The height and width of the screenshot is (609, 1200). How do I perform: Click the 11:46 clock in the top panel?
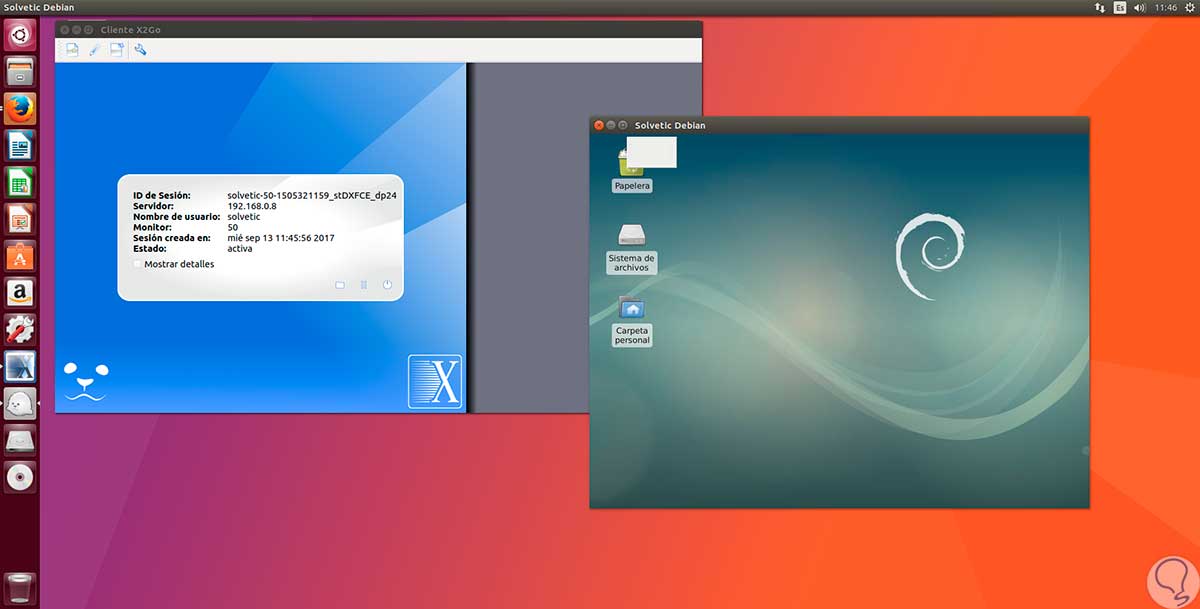[1166, 7]
